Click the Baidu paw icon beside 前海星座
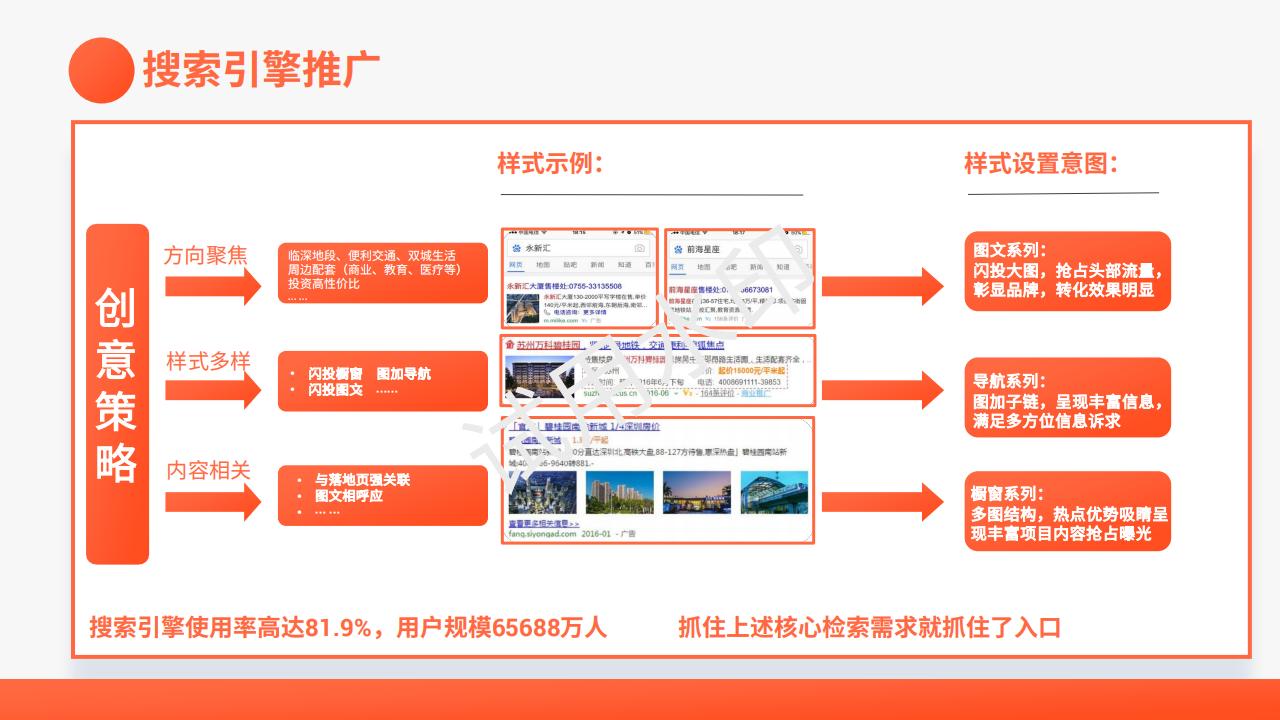1280x720 pixels. point(677,248)
